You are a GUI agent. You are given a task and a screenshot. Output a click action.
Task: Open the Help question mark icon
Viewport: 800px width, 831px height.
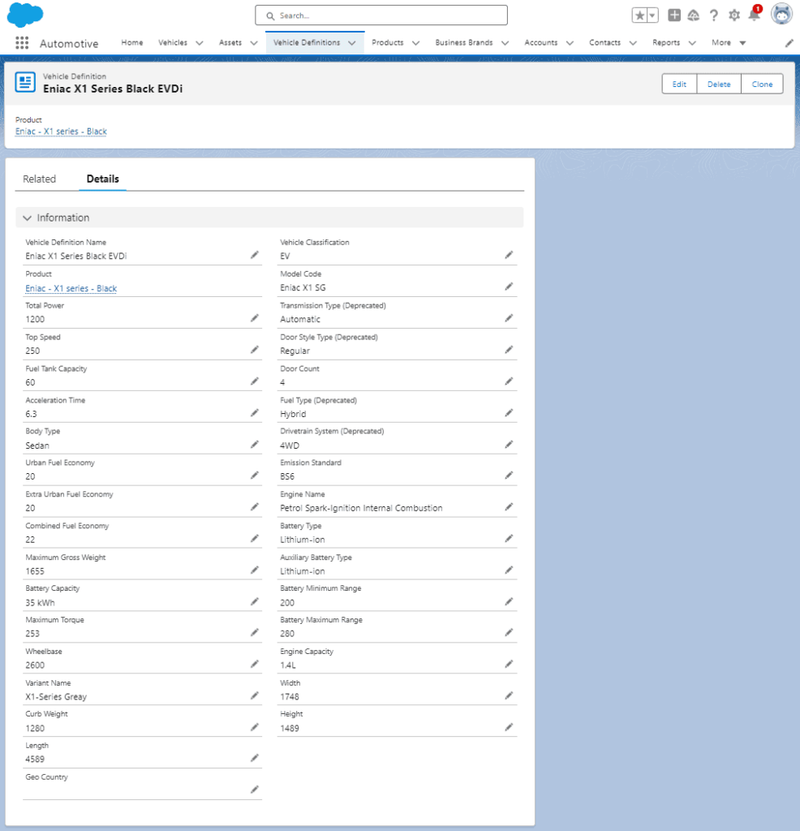[x=714, y=15]
